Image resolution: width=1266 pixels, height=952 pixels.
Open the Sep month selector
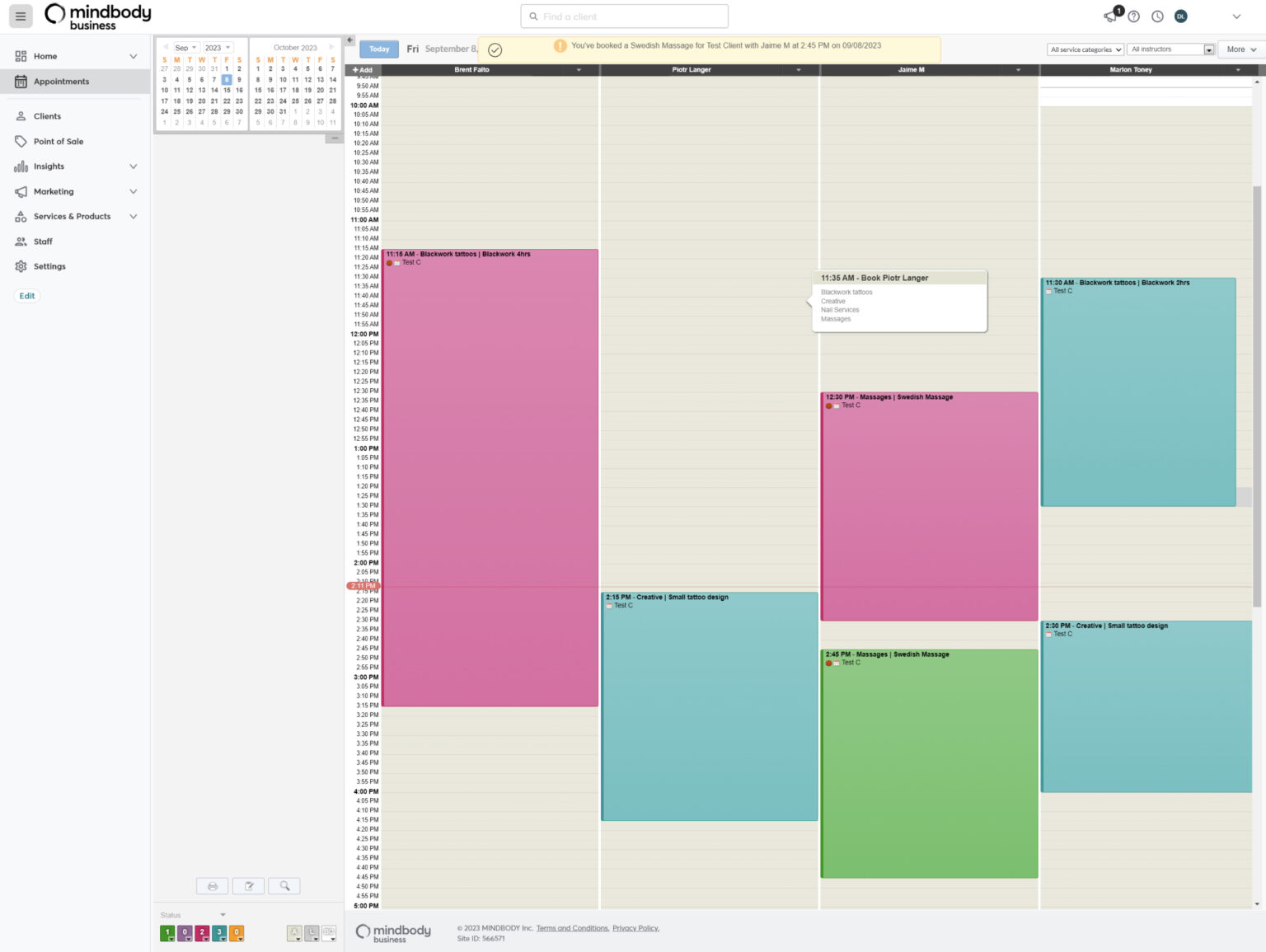185,48
